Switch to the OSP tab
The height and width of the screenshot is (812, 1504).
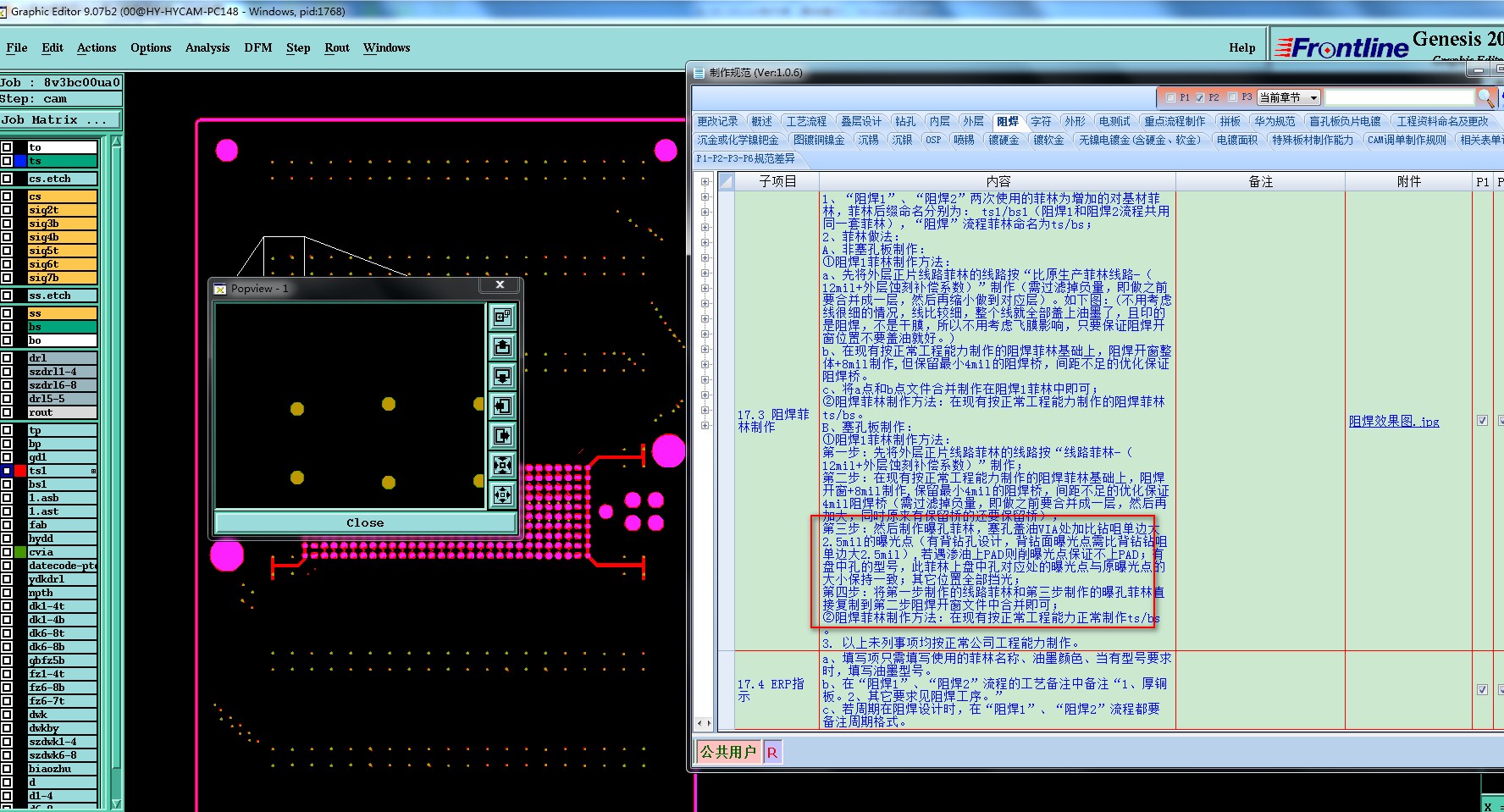tap(933, 141)
